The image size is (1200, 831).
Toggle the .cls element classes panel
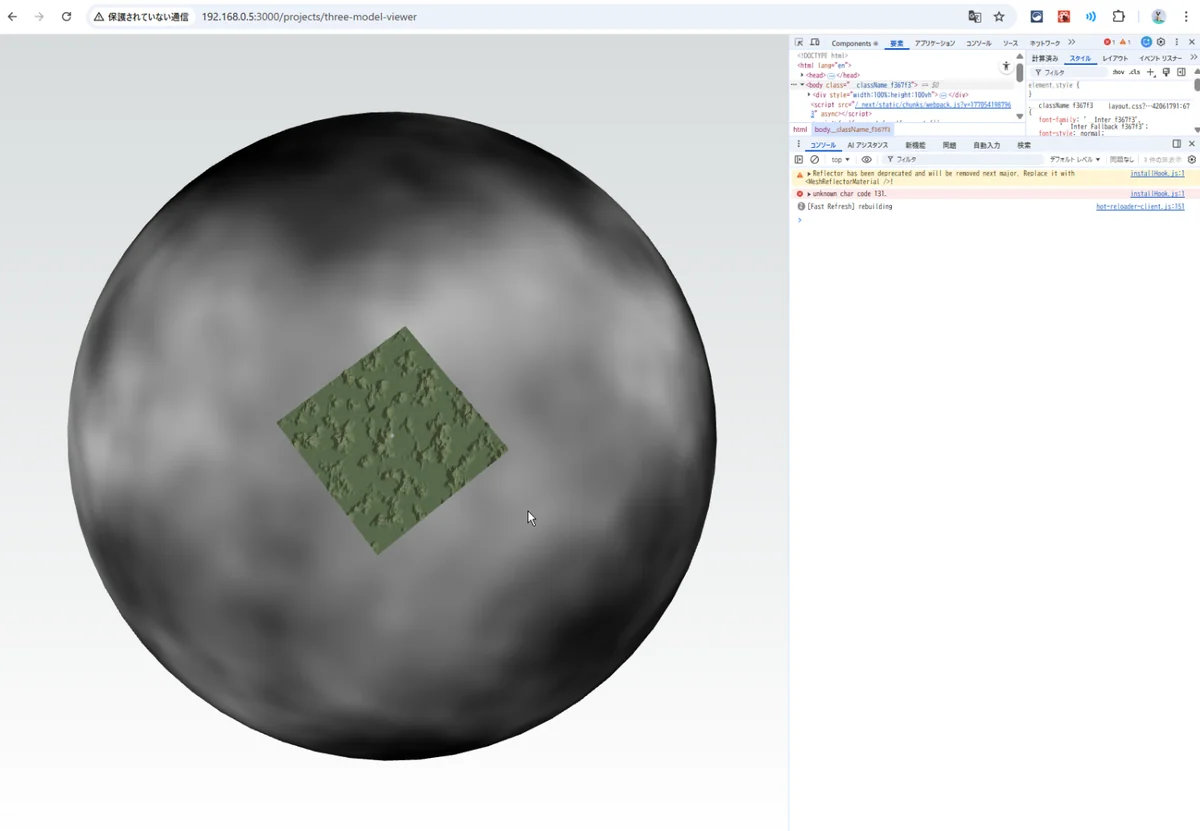(1134, 73)
